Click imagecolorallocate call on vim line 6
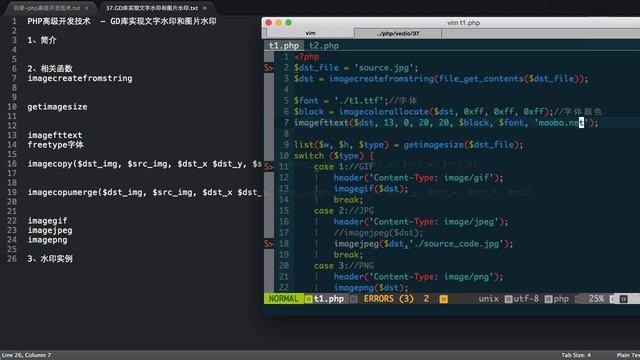The height and width of the screenshot is (360, 640). click(x=384, y=112)
